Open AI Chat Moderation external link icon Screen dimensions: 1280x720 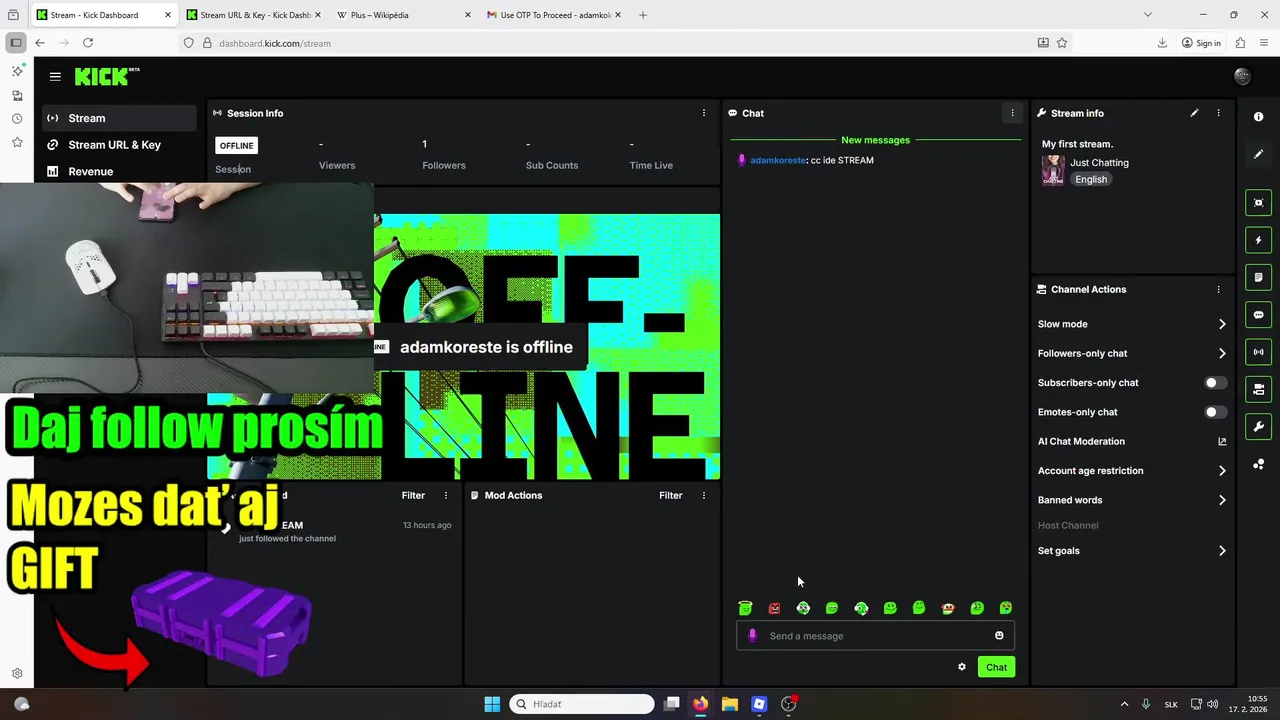point(1222,441)
